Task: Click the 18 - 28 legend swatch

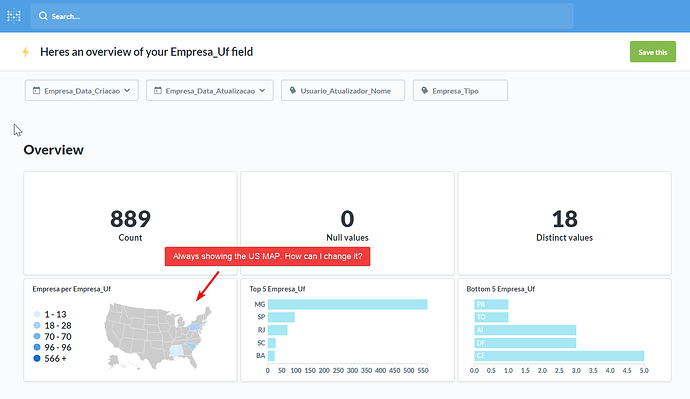Action: pos(37,326)
